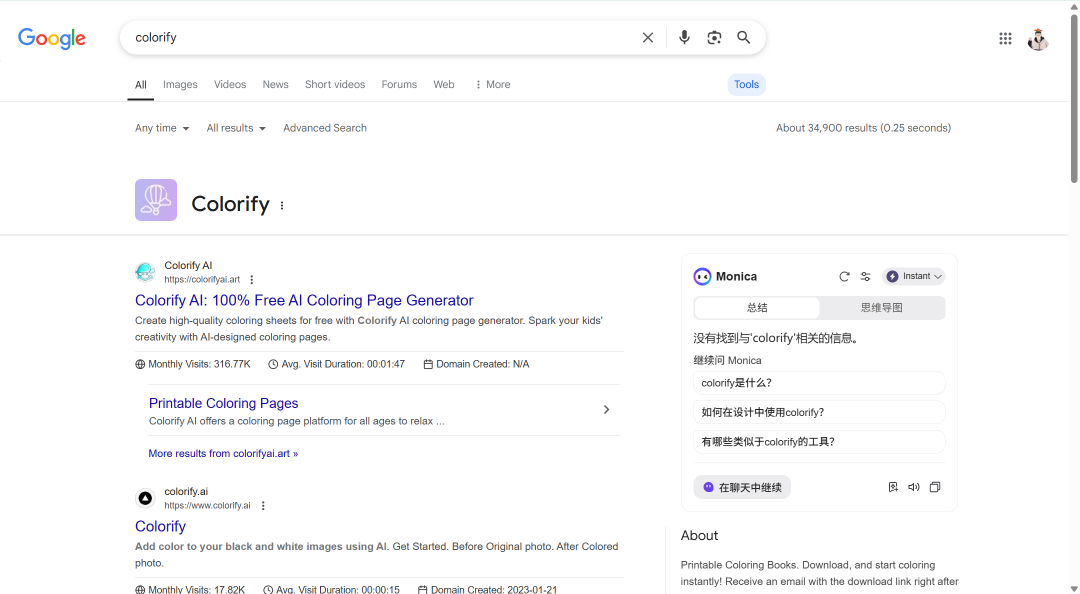Click the page vertical scrollbar

point(1074,100)
